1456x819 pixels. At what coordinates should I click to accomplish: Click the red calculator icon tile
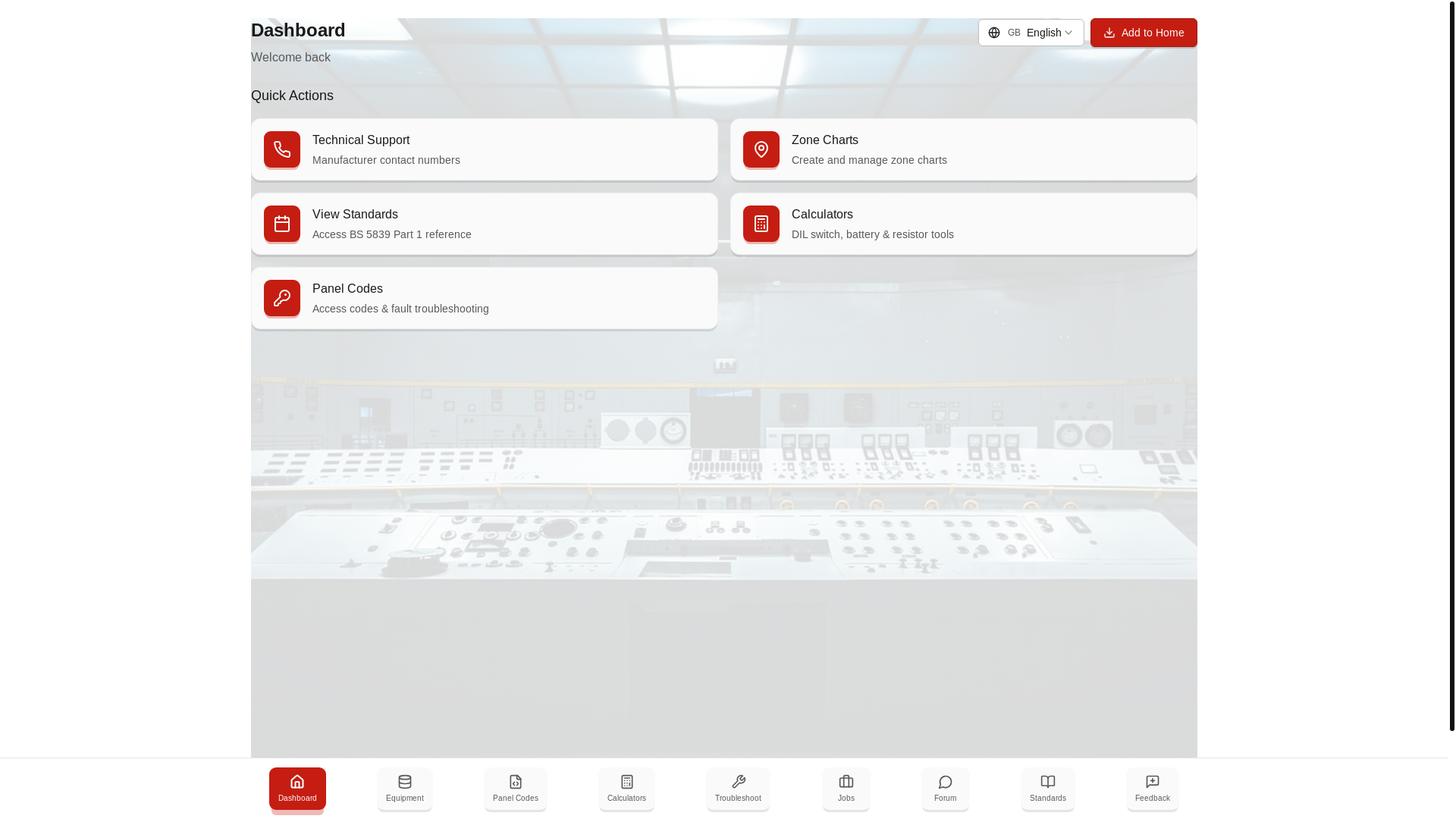click(761, 224)
